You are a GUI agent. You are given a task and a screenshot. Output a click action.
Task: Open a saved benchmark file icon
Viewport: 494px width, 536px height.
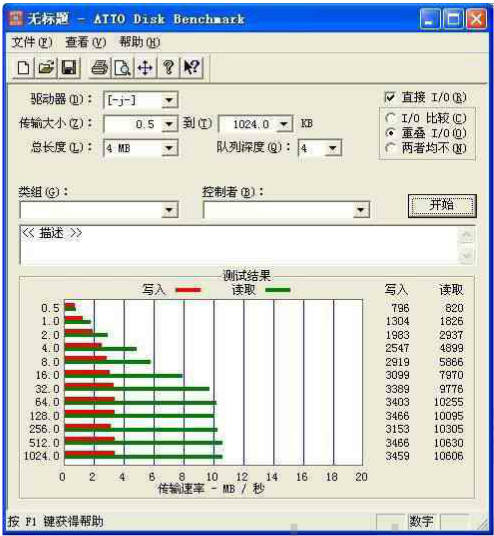[x=46, y=68]
